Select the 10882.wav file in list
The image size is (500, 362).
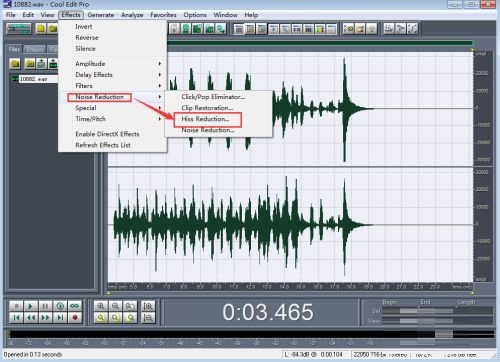[x=33, y=79]
